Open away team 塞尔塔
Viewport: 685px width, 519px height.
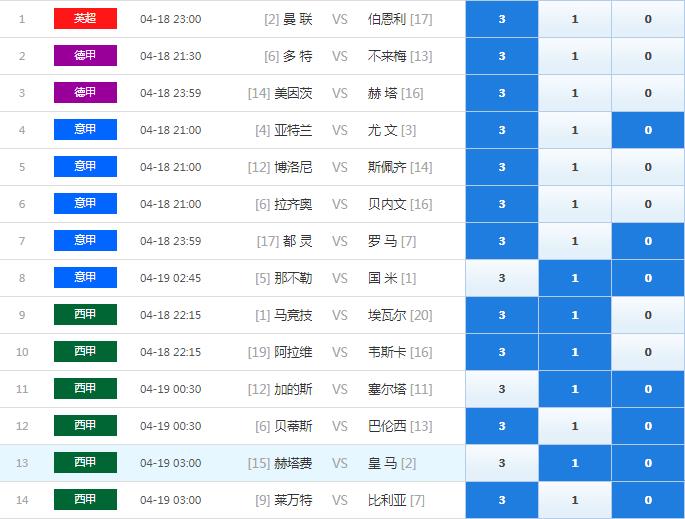387,389
